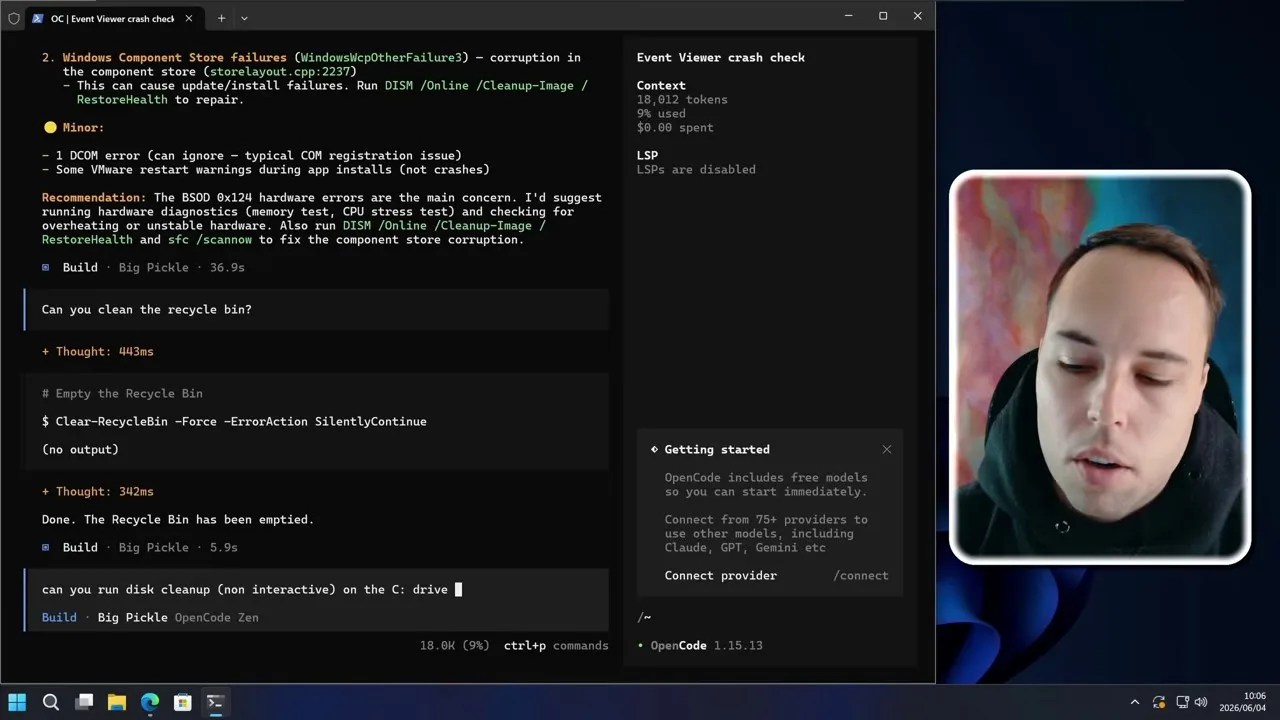Expand the 'Thought: 342ms' section
The height and width of the screenshot is (720, 1280).
(x=98, y=492)
